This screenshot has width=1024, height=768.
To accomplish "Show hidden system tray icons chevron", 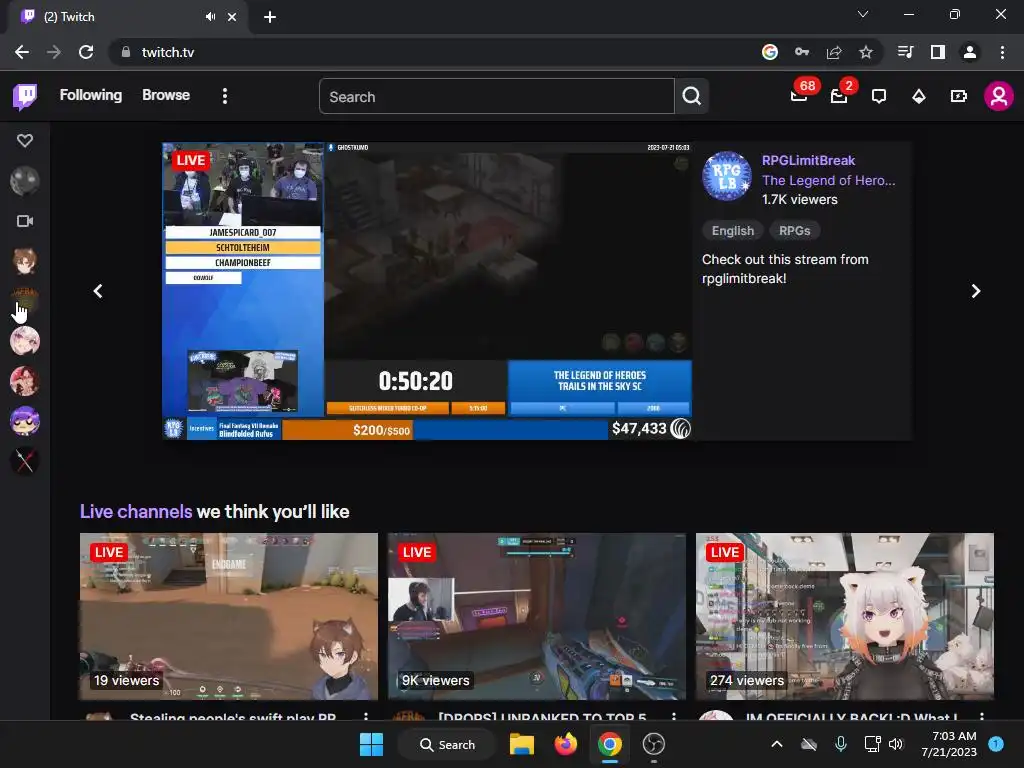I will (x=776, y=744).
